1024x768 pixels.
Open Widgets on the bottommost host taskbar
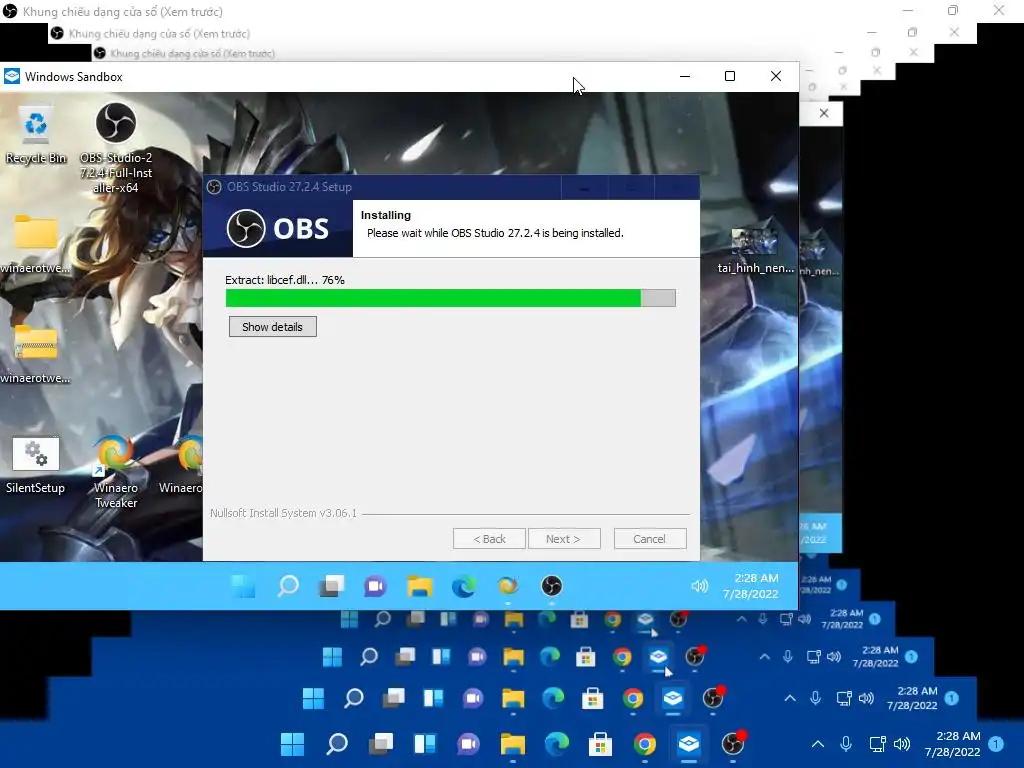point(424,744)
